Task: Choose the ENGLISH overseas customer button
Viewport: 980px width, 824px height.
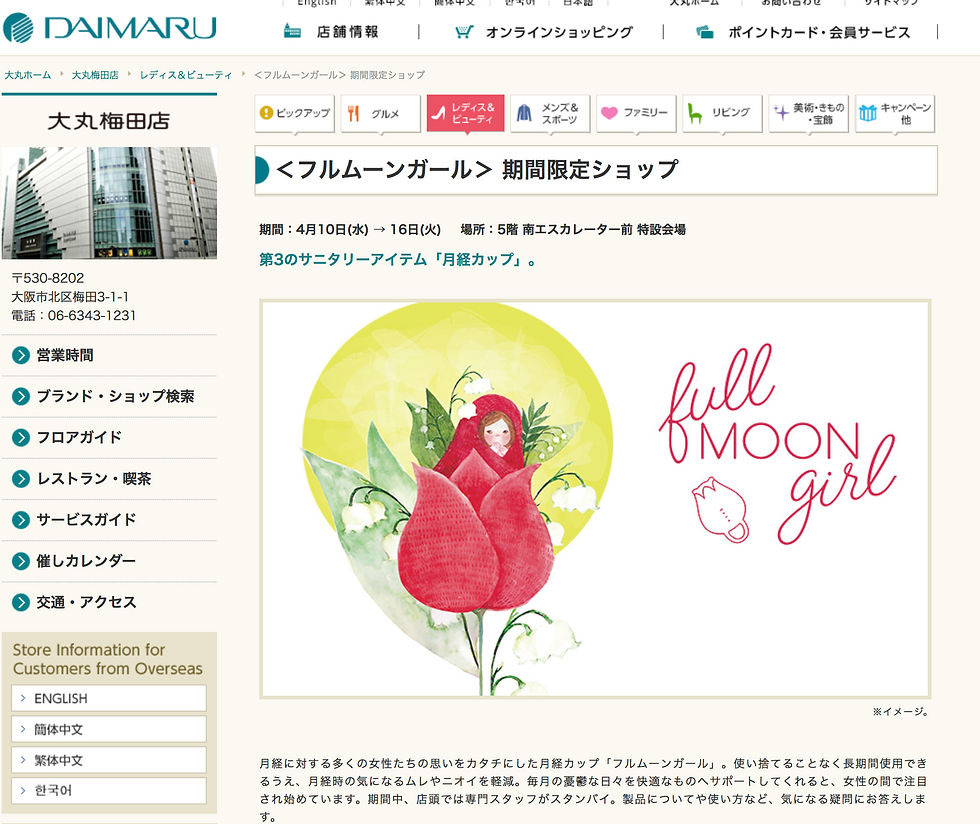Action: [109, 698]
